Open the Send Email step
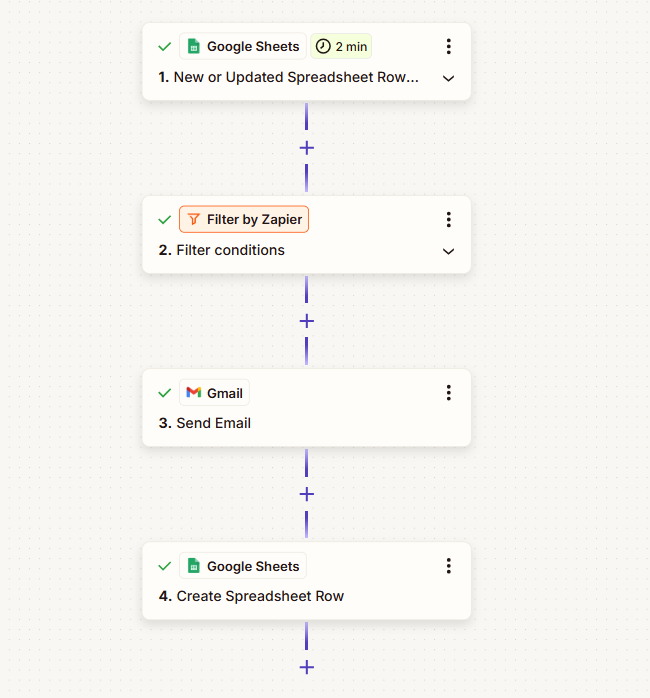 213,423
